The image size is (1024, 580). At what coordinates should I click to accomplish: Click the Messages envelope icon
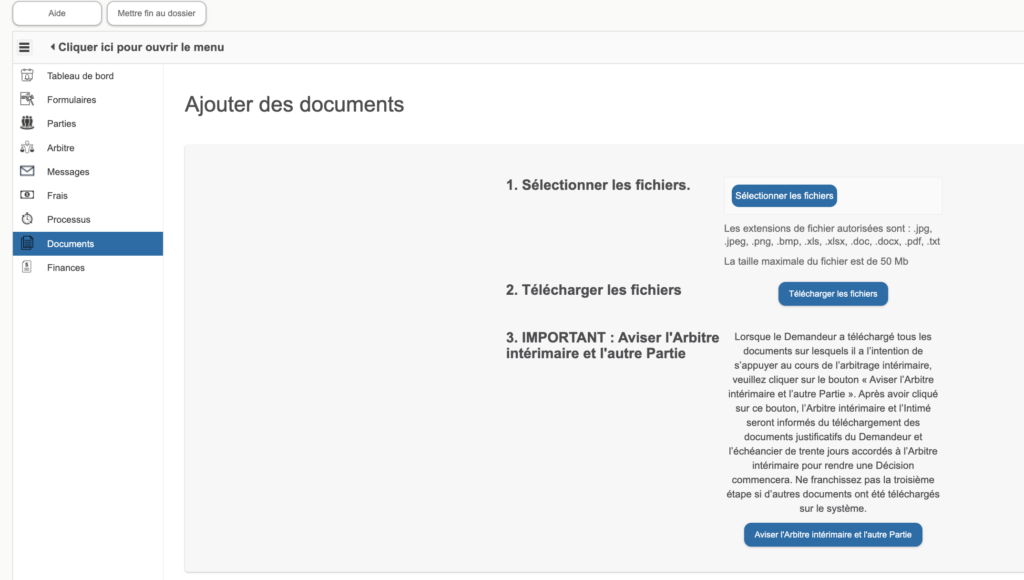(27, 171)
